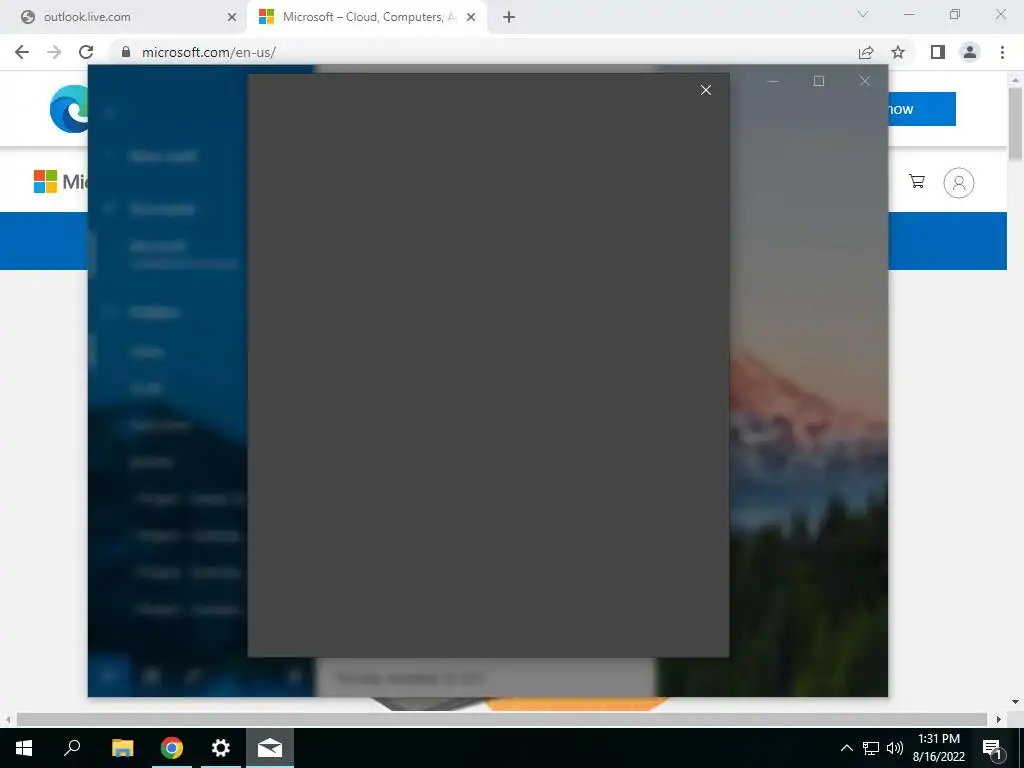Switch to Chrome from the taskbar

click(x=172, y=748)
